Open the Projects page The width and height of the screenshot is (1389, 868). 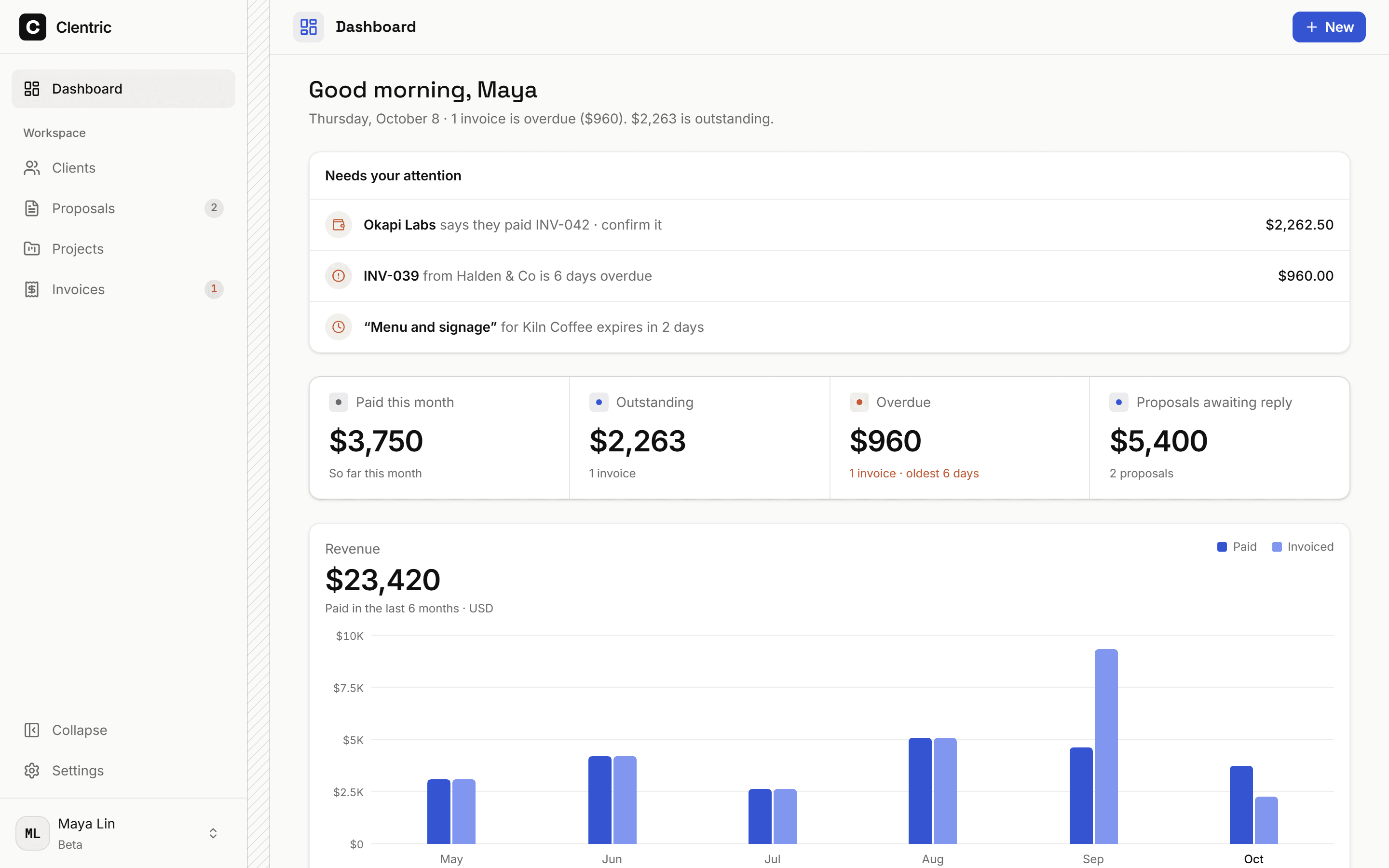pos(123,248)
